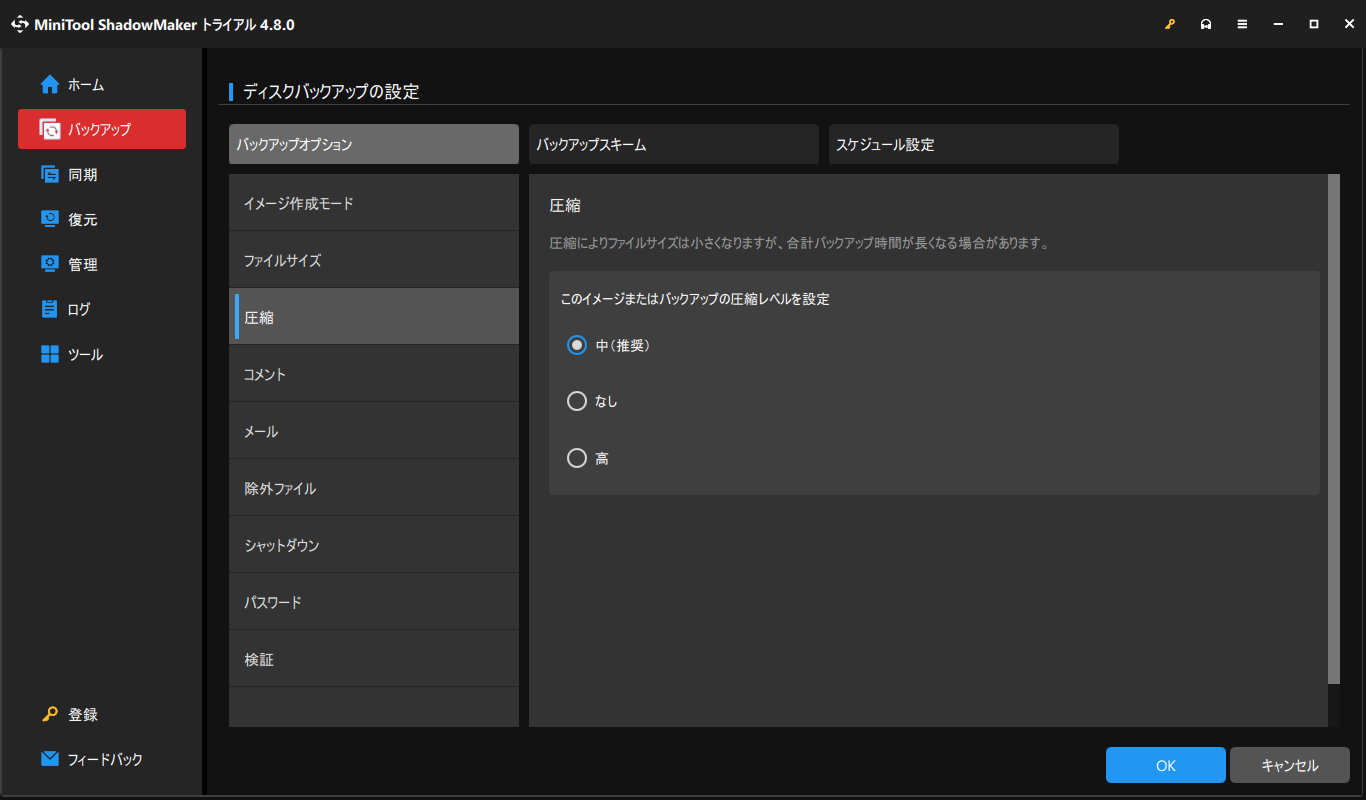Click the Sync (同期) icon
This screenshot has height=800, width=1366.
click(x=50, y=174)
